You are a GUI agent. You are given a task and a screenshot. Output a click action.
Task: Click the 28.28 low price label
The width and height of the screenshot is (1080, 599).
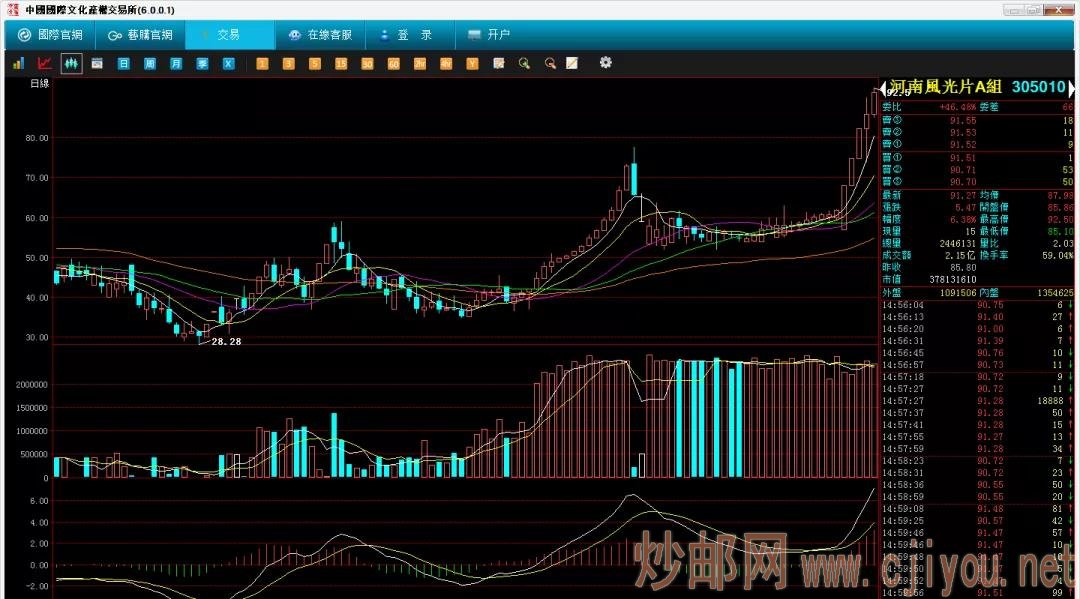(227, 341)
